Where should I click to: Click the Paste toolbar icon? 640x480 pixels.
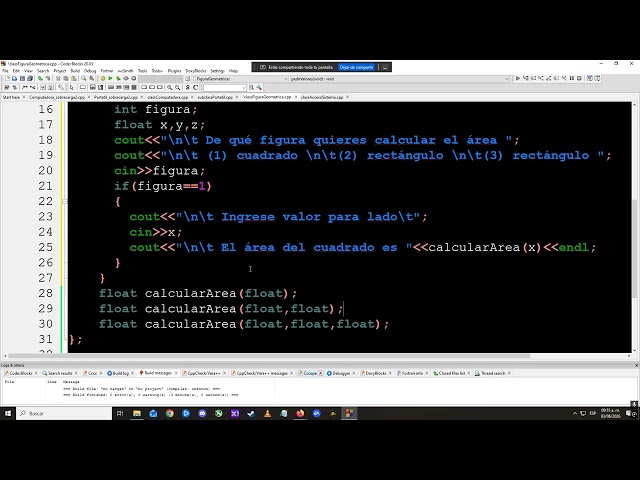tap(73, 78)
